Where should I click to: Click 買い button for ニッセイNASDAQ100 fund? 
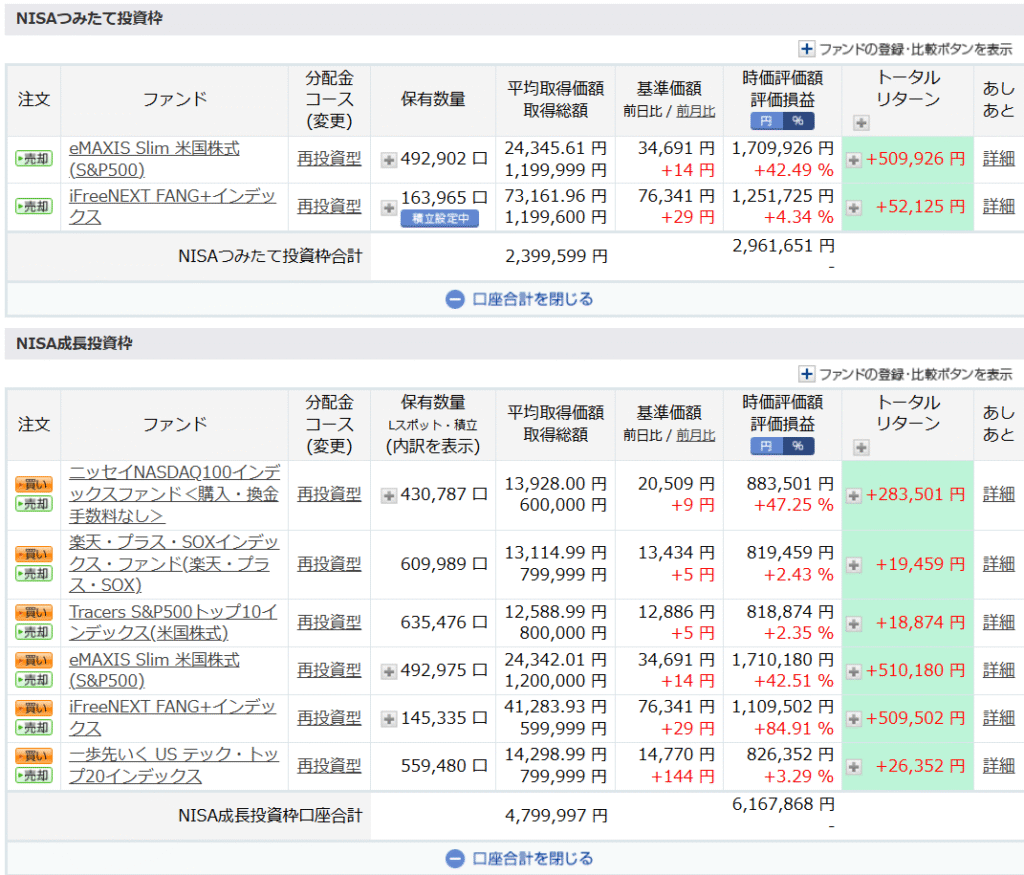(34, 485)
